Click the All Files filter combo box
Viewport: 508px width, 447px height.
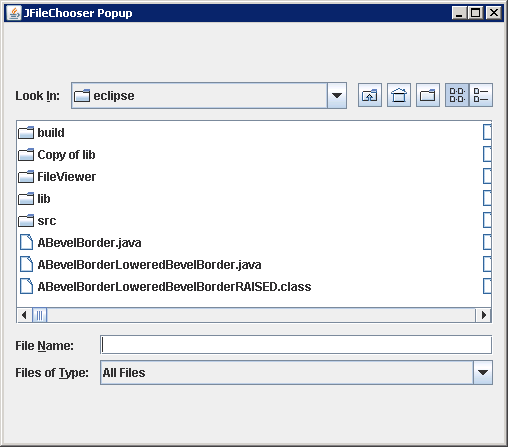click(x=296, y=372)
